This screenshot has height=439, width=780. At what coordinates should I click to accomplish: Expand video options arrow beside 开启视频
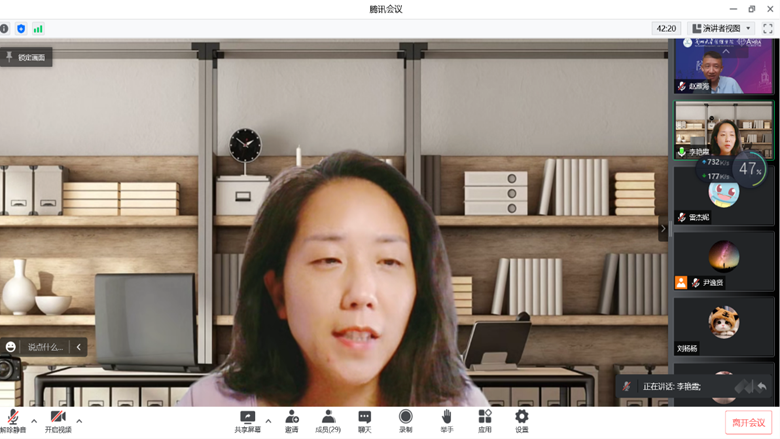pos(79,421)
